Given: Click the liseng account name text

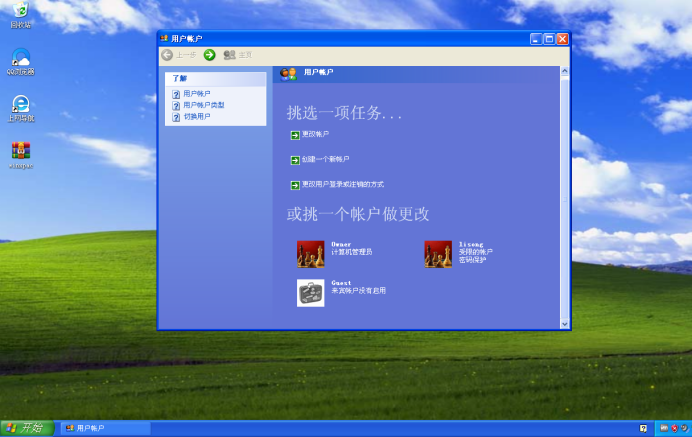Looking at the screenshot, I should (471, 245).
